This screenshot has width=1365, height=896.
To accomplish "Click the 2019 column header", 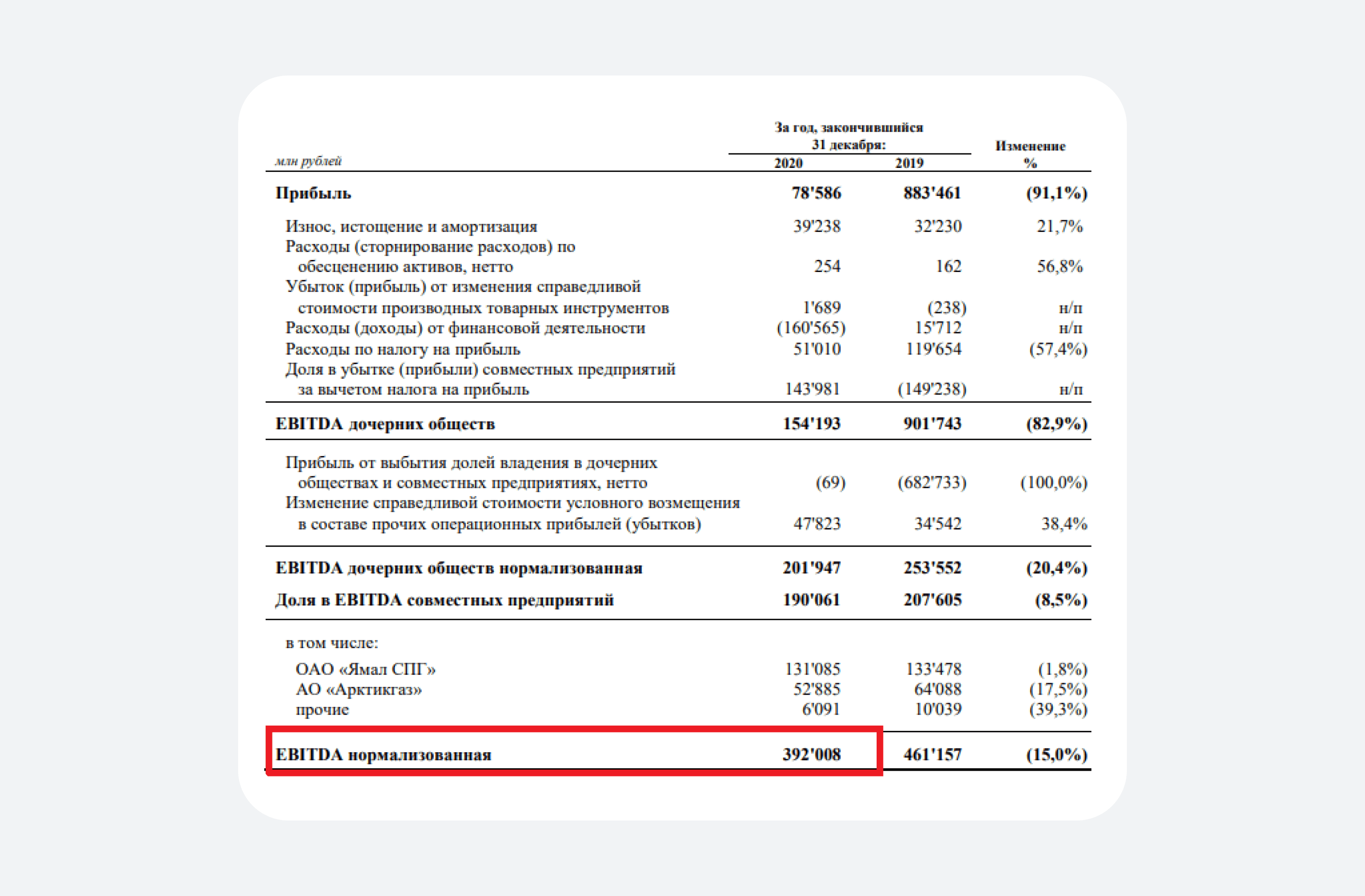I will tap(909, 163).
